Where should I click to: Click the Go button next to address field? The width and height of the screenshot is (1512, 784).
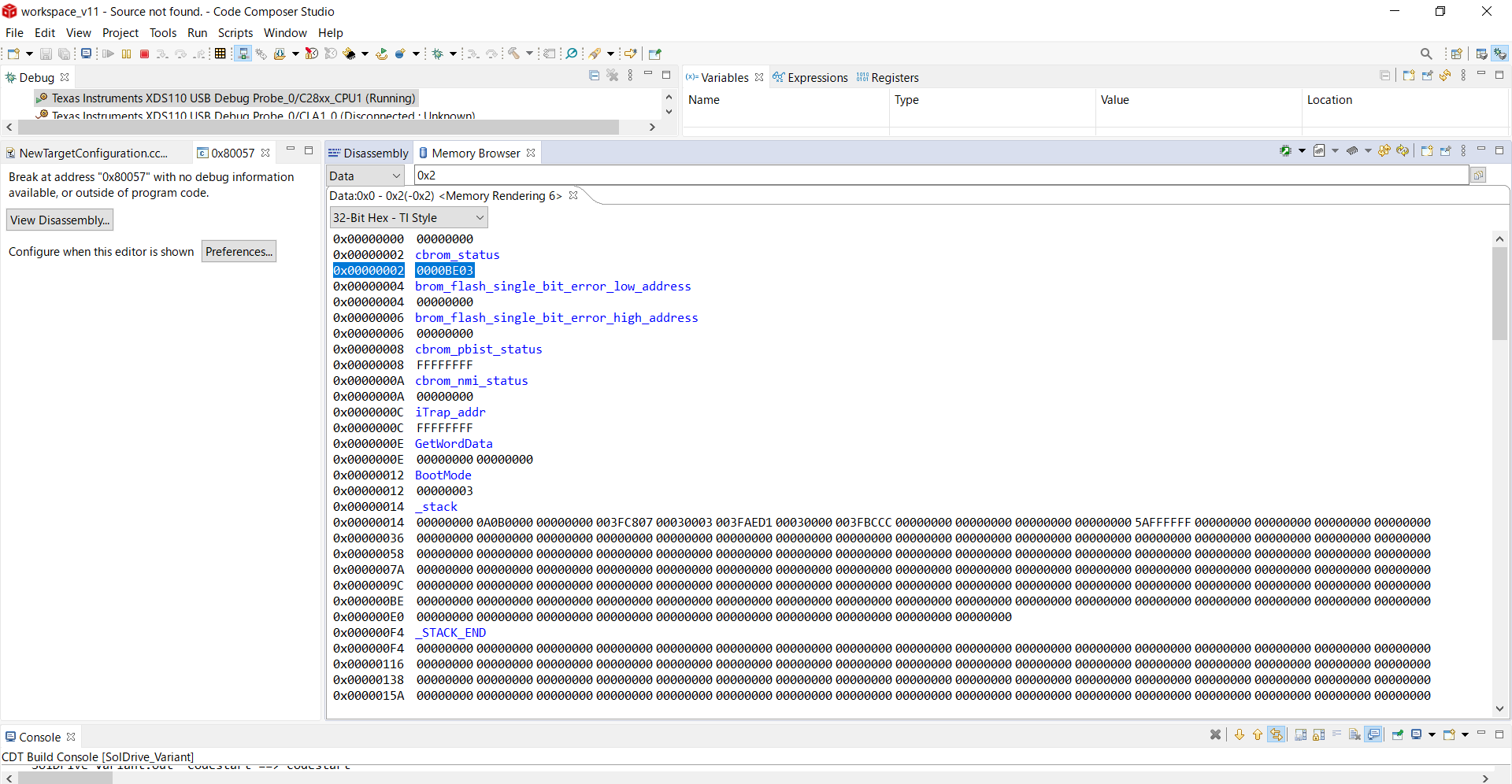tap(1478, 176)
